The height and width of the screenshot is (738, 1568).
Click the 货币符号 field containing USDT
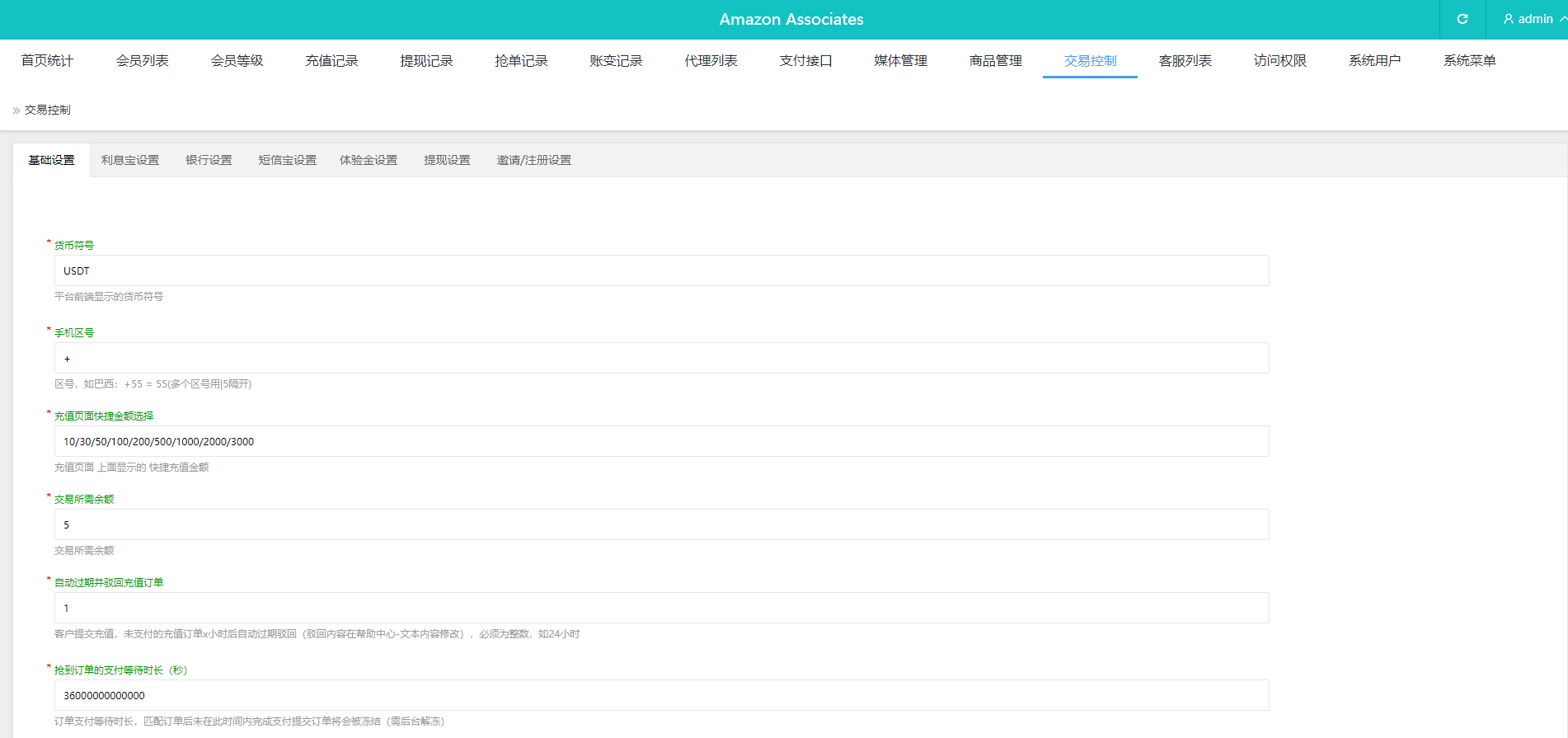(x=661, y=270)
